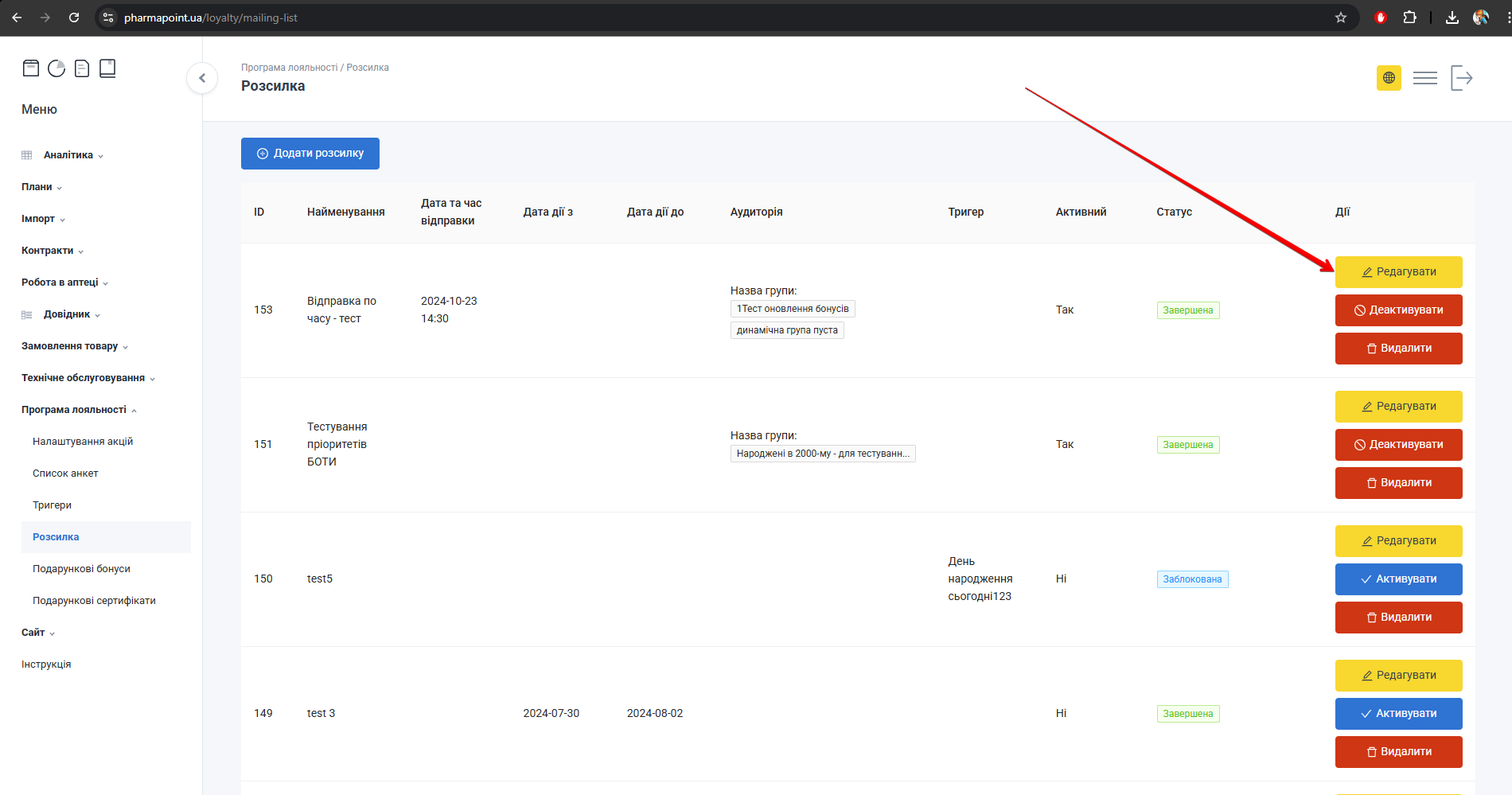The image size is (1512, 795).
Task: Click the document icon in sidebar header
Action: point(82,68)
